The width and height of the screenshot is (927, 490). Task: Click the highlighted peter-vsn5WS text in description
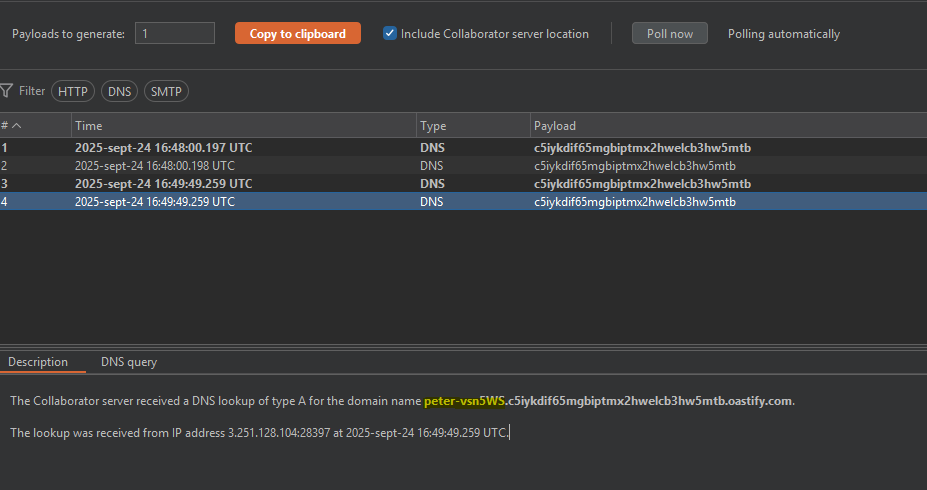click(x=464, y=401)
